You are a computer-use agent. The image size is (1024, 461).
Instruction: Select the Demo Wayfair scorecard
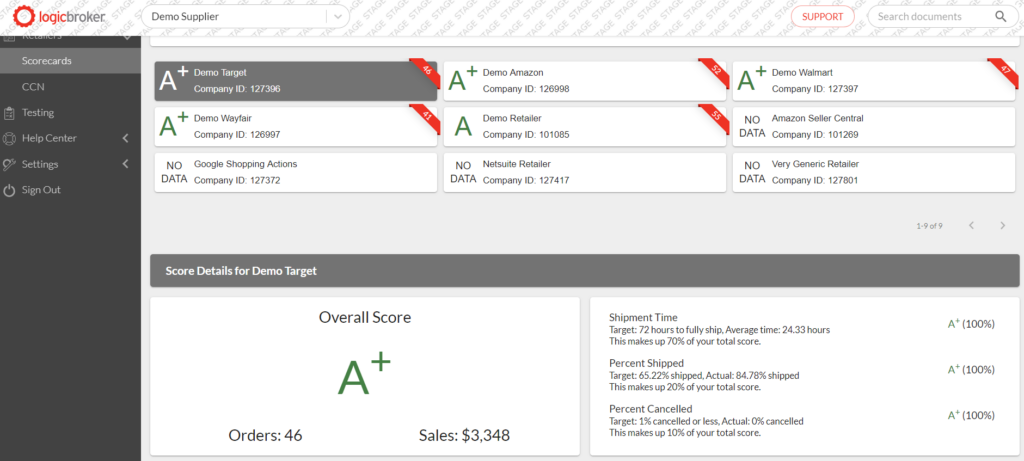pos(296,127)
